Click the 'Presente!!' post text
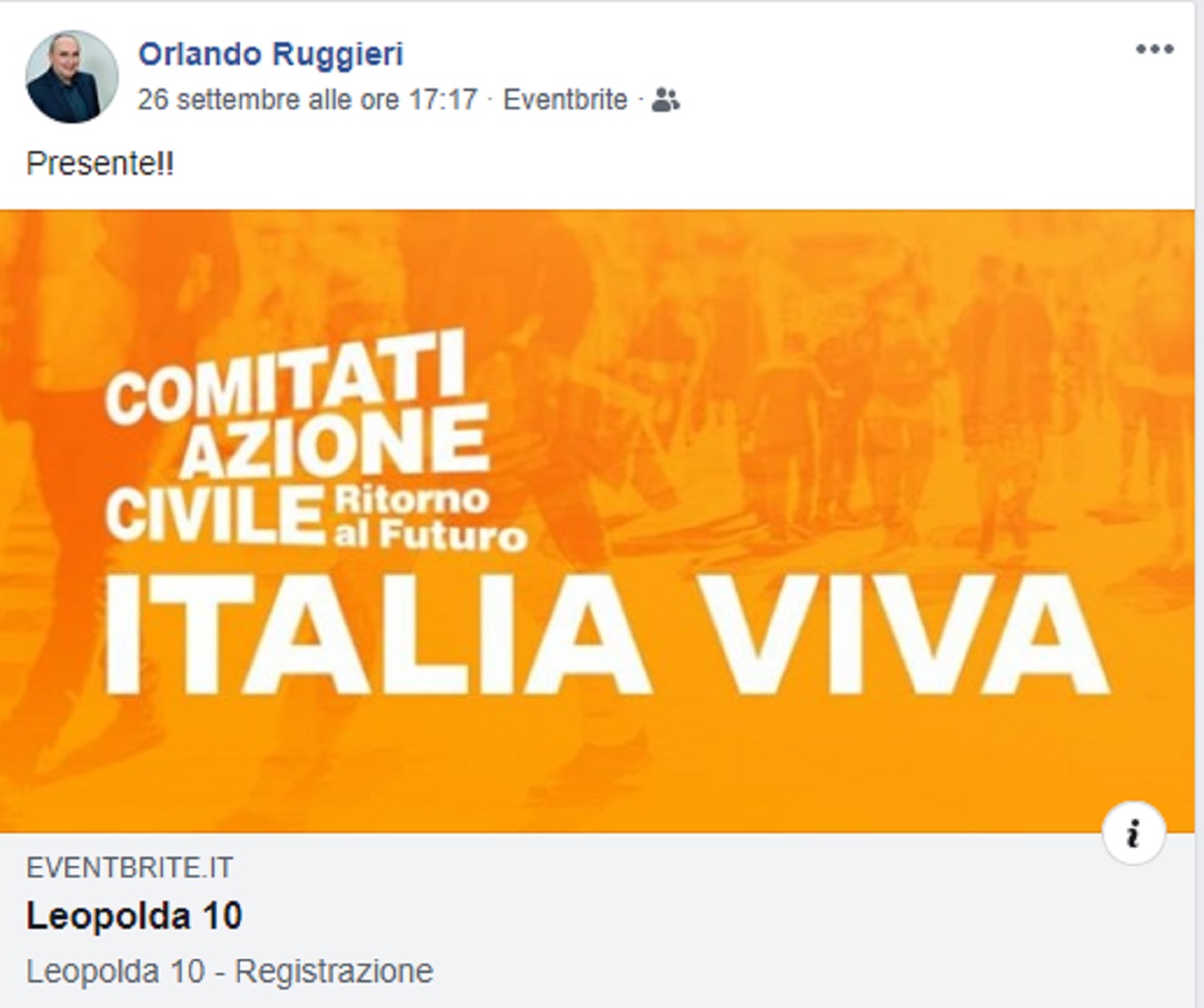The image size is (1204, 1008). click(x=100, y=163)
